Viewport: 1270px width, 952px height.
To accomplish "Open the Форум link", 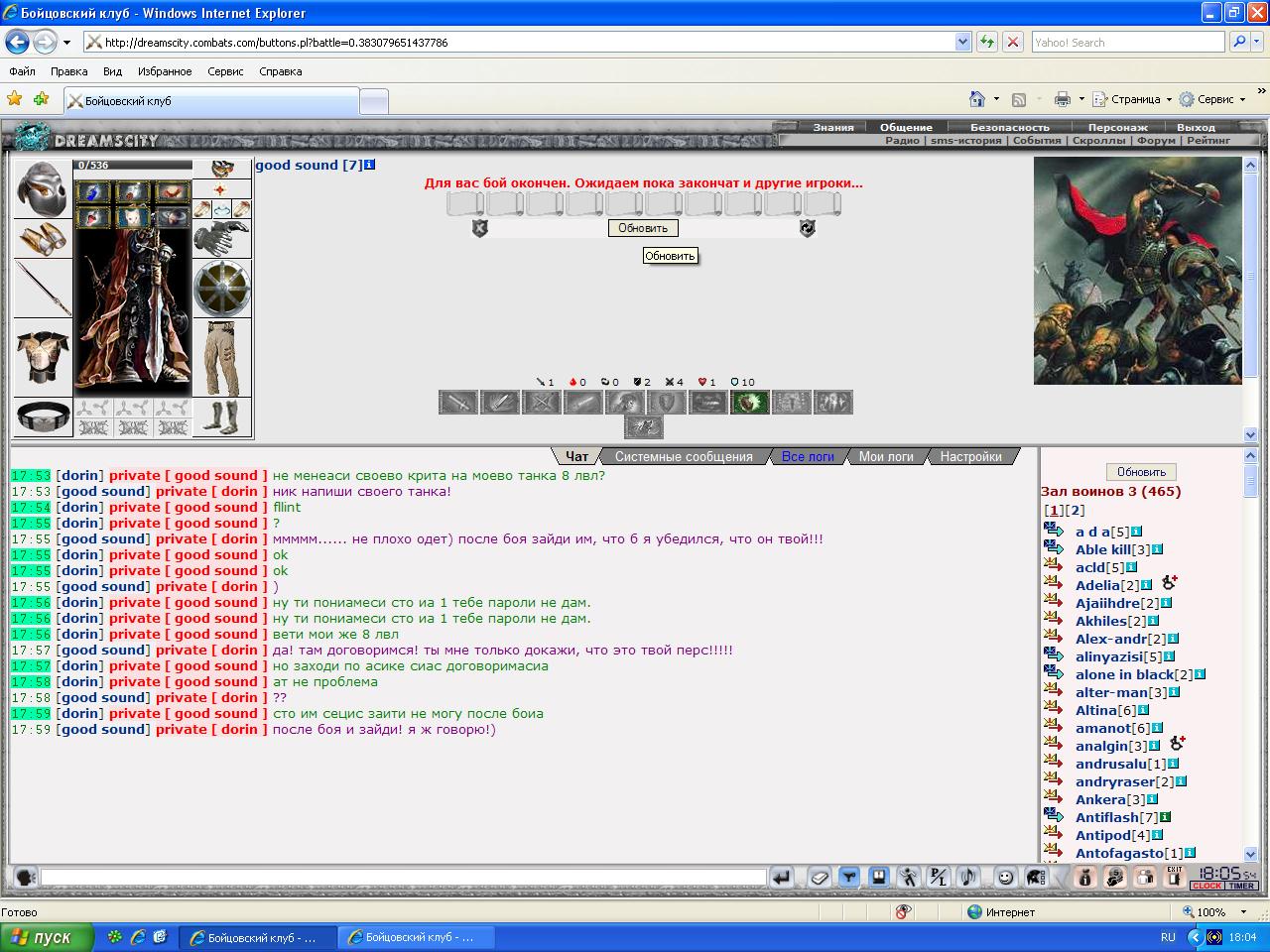I will coord(1156,141).
